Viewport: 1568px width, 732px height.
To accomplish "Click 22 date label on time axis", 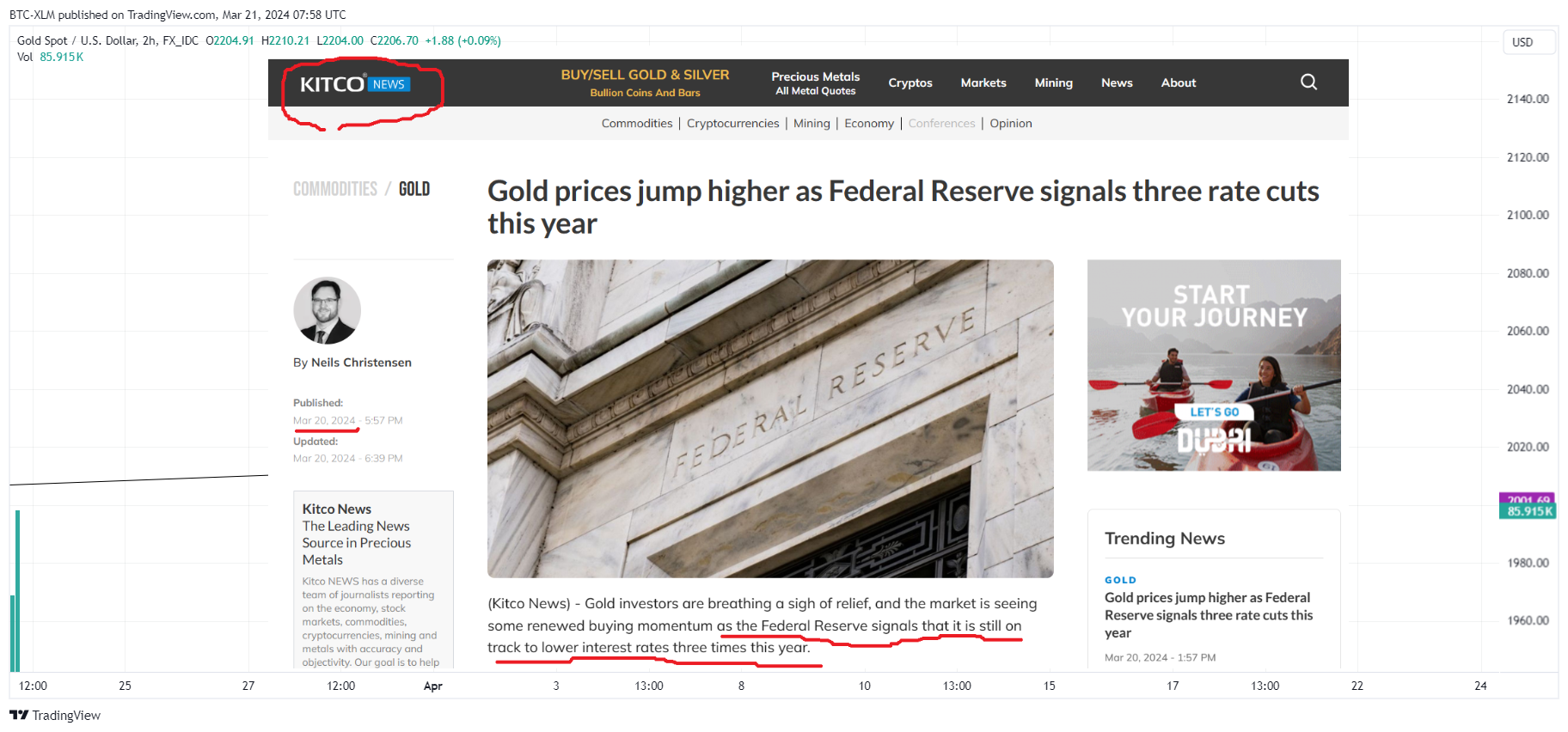I will (x=1357, y=686).
